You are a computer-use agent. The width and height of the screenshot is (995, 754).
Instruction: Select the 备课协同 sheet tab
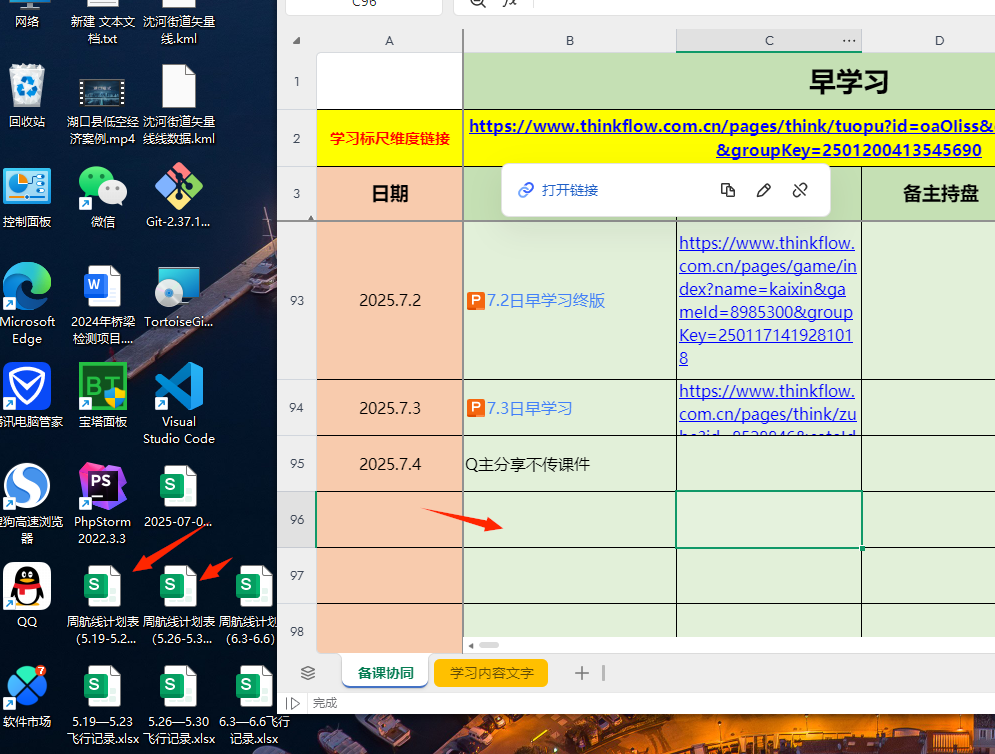[x=385, y=673]
